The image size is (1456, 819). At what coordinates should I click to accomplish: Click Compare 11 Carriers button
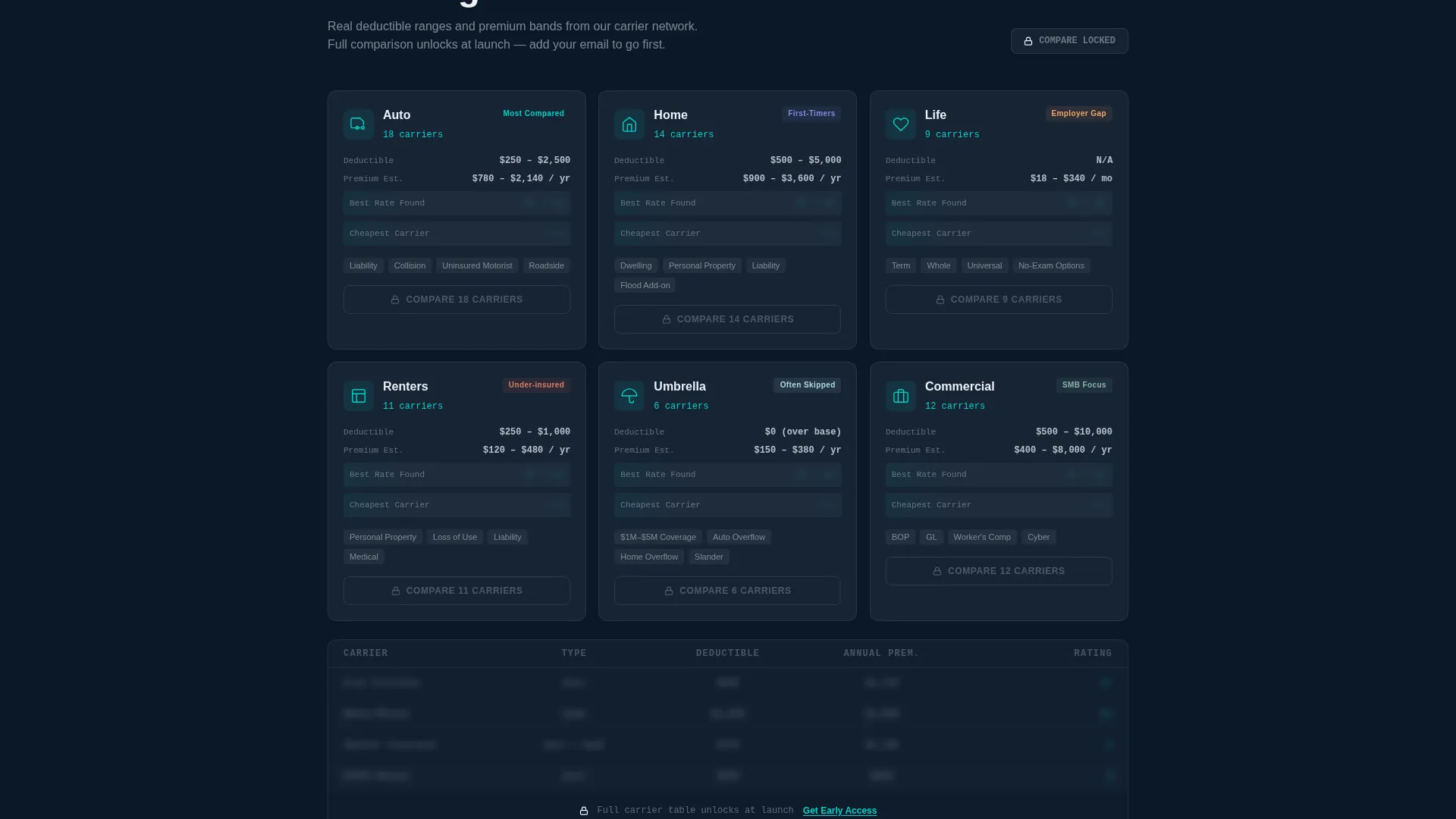457,591
